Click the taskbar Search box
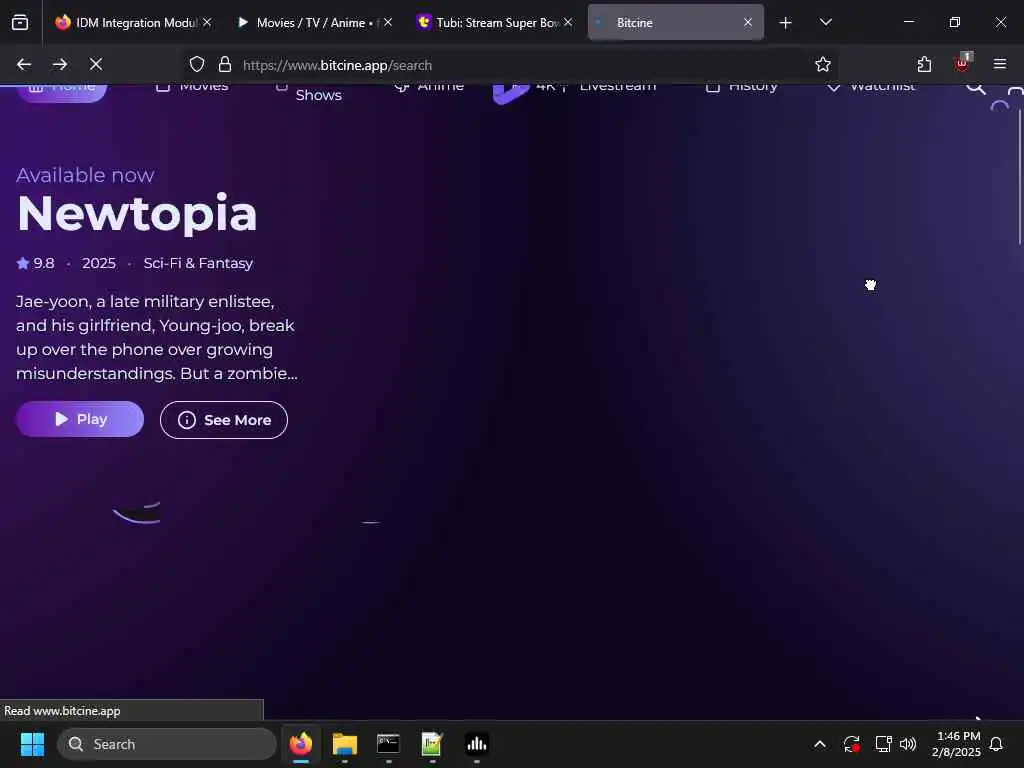Screen dimensions: 1024x768 click(x=167, y=744)
